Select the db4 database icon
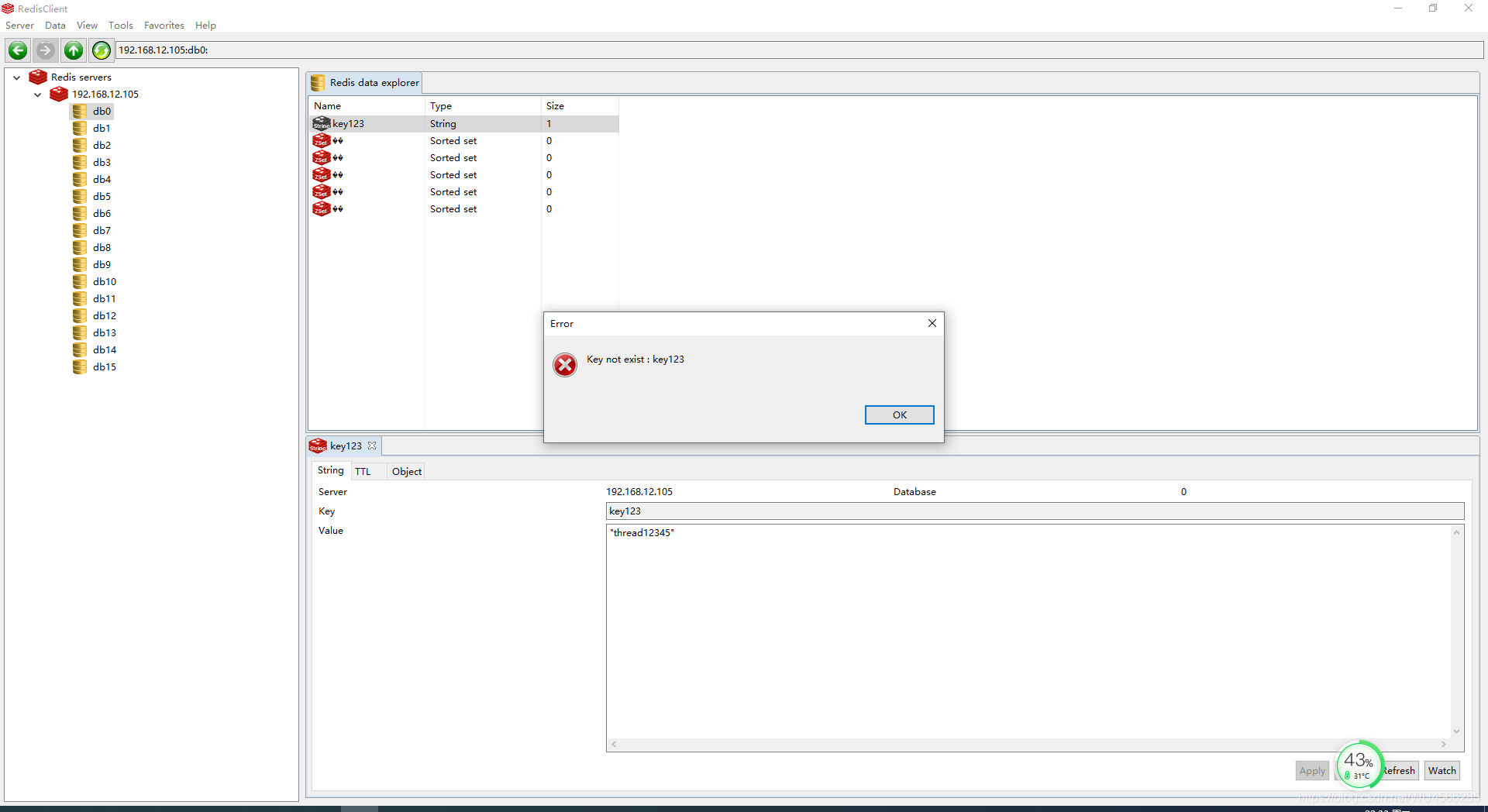 tap(80, 179)
